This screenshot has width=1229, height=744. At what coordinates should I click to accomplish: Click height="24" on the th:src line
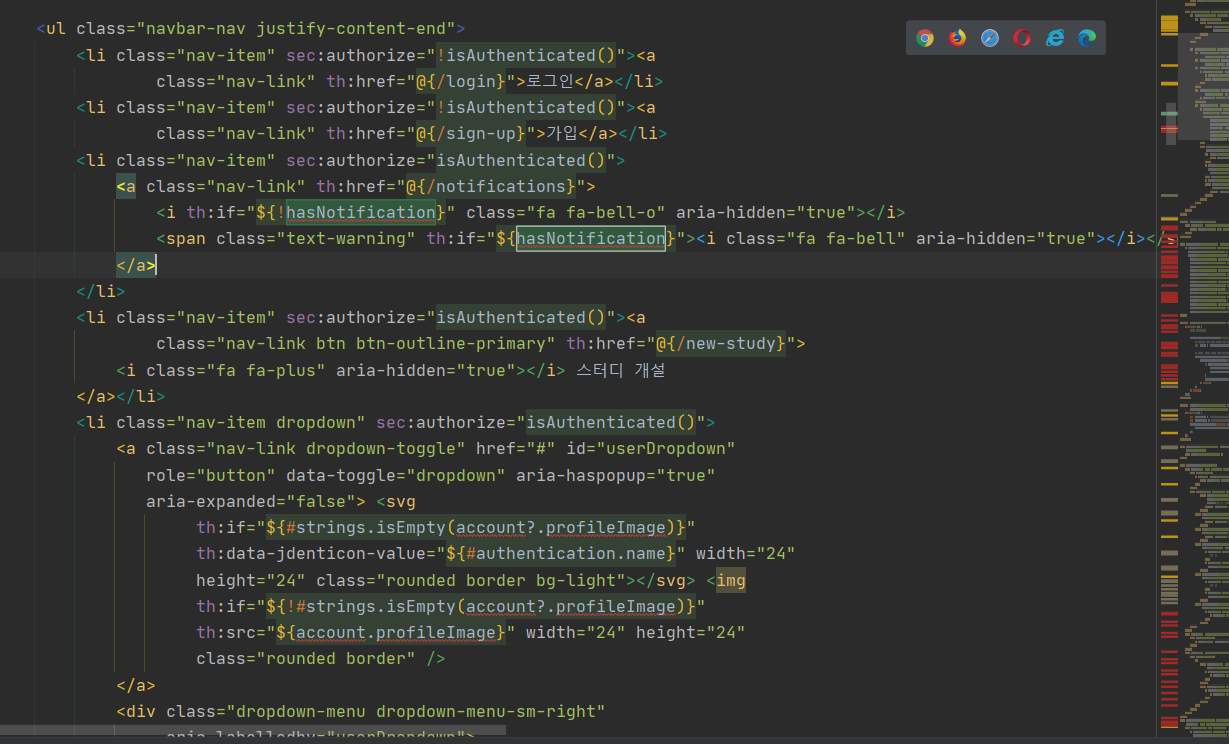[x=690, y=632]
